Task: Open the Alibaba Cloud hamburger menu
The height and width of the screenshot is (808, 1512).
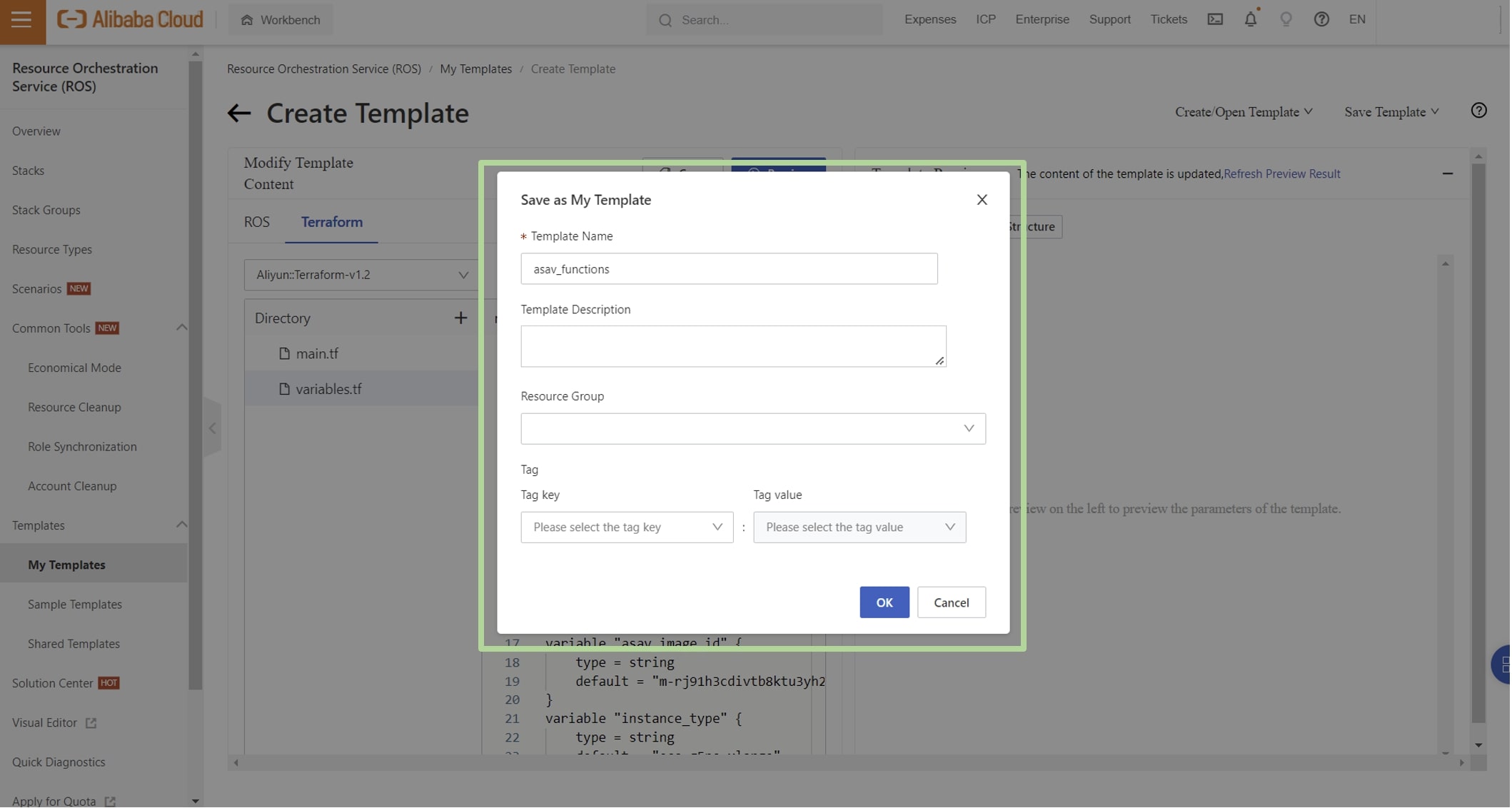Action: tap(21, 20)
